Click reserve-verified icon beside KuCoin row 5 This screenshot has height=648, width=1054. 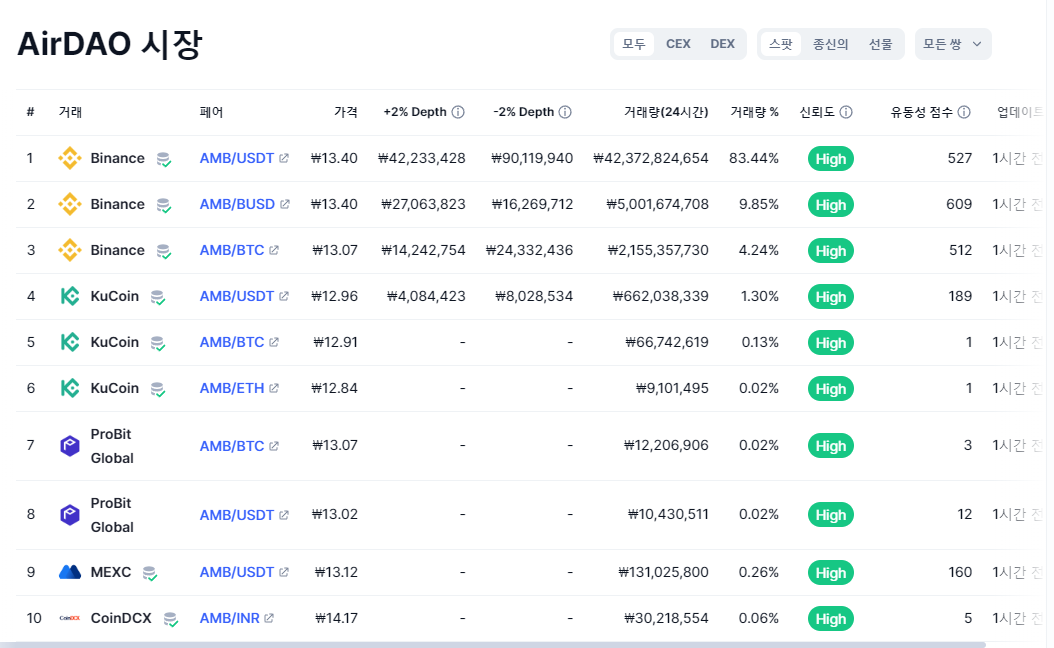point(158,343)
